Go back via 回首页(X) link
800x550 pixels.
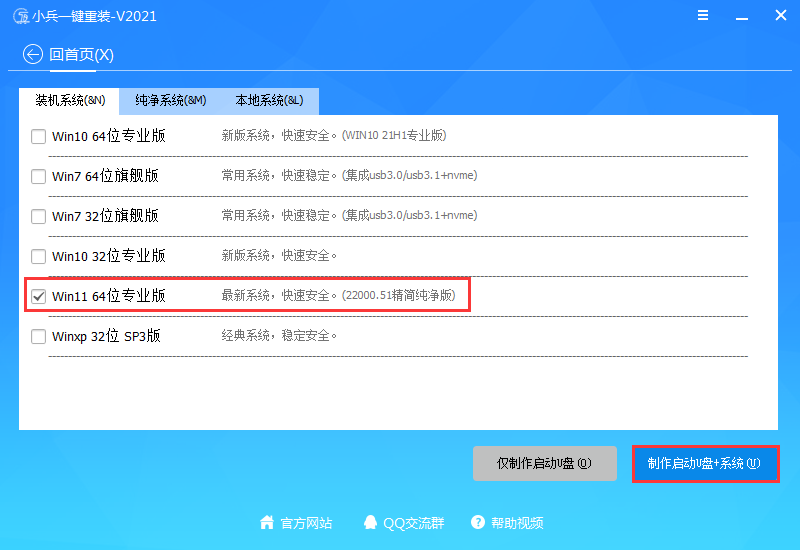[x=81, y=54]
